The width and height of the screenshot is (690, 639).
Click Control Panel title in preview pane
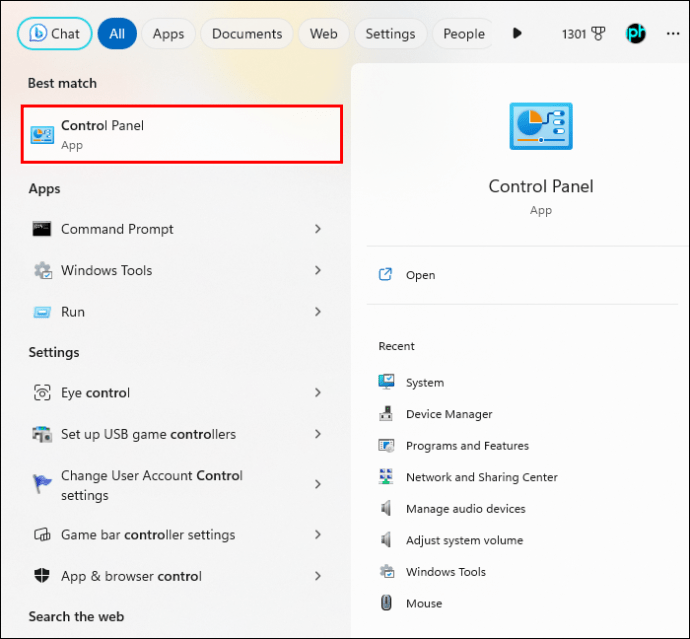click(541, 186)
